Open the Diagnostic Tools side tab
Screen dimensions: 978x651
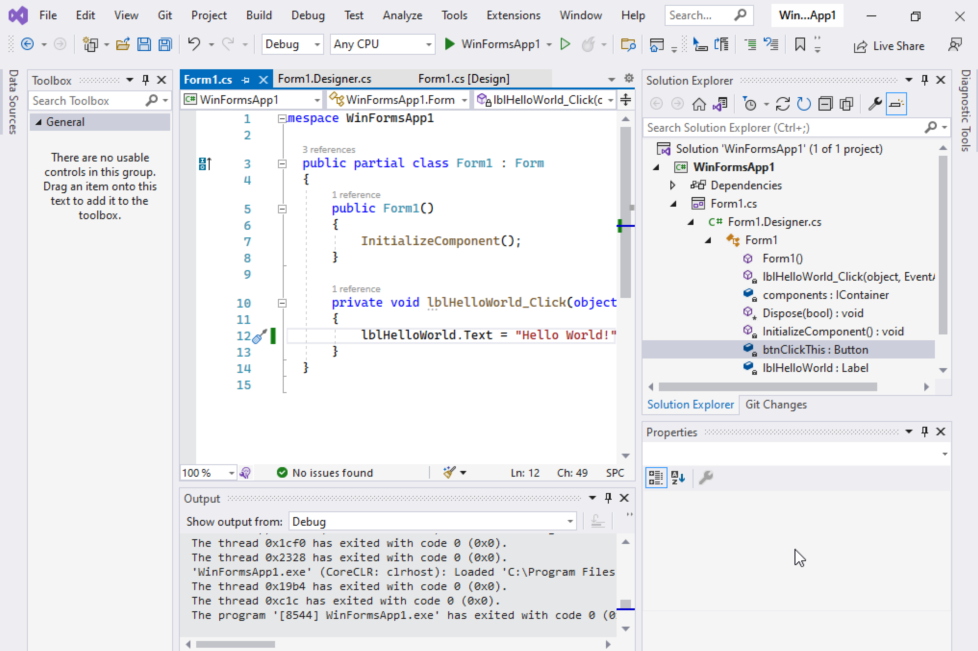coord(966,110)
